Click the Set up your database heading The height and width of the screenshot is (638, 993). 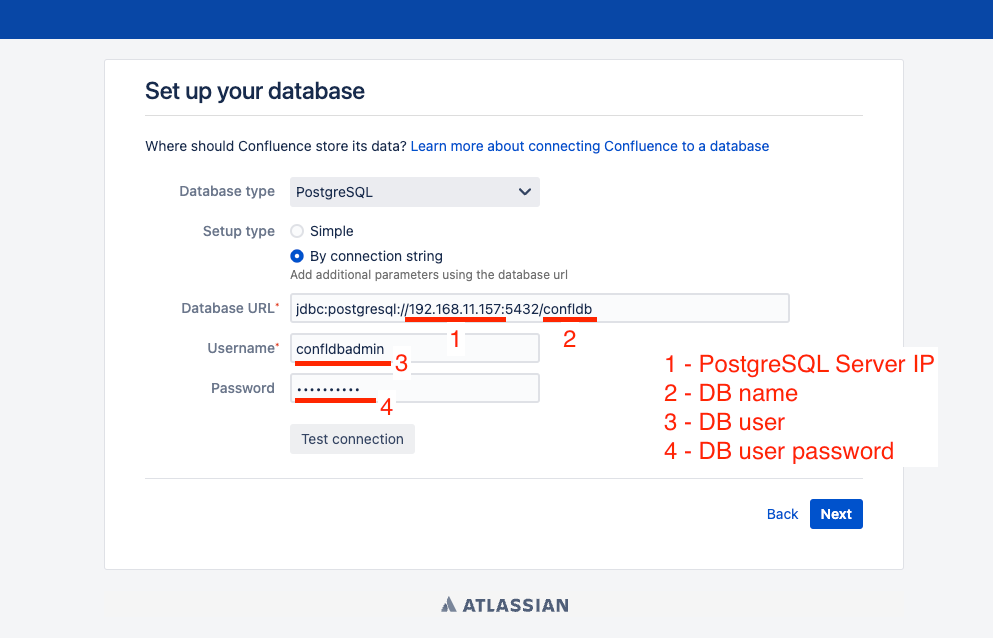[255, 91]
